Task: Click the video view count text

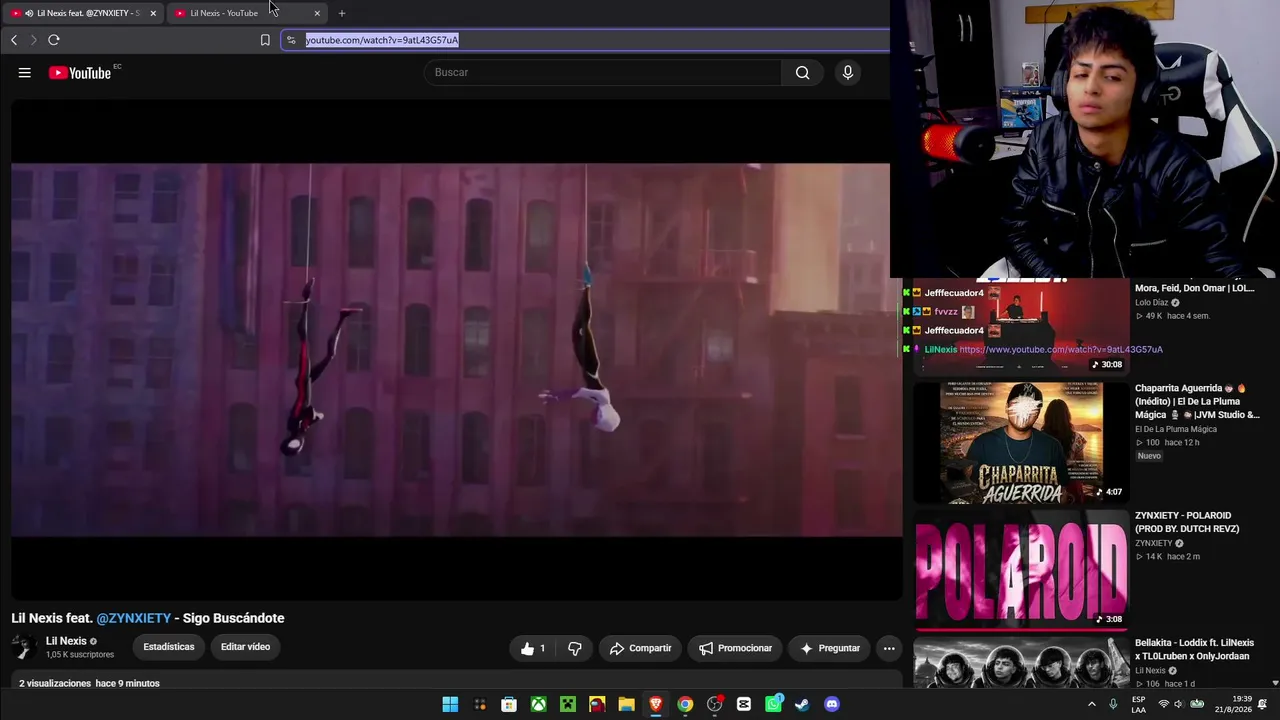Action: click(x=55, y=683)
